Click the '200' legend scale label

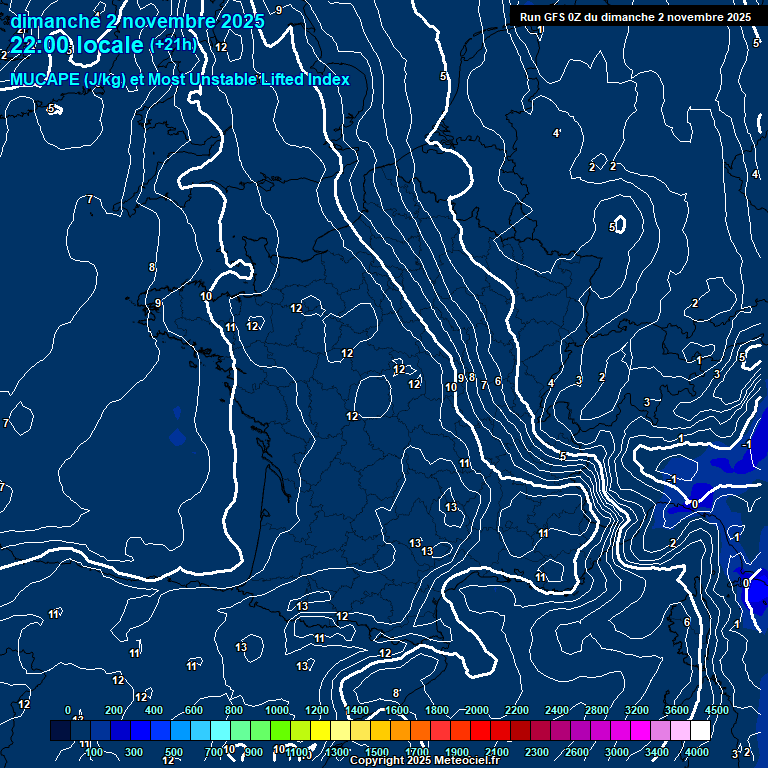[114, 710]
